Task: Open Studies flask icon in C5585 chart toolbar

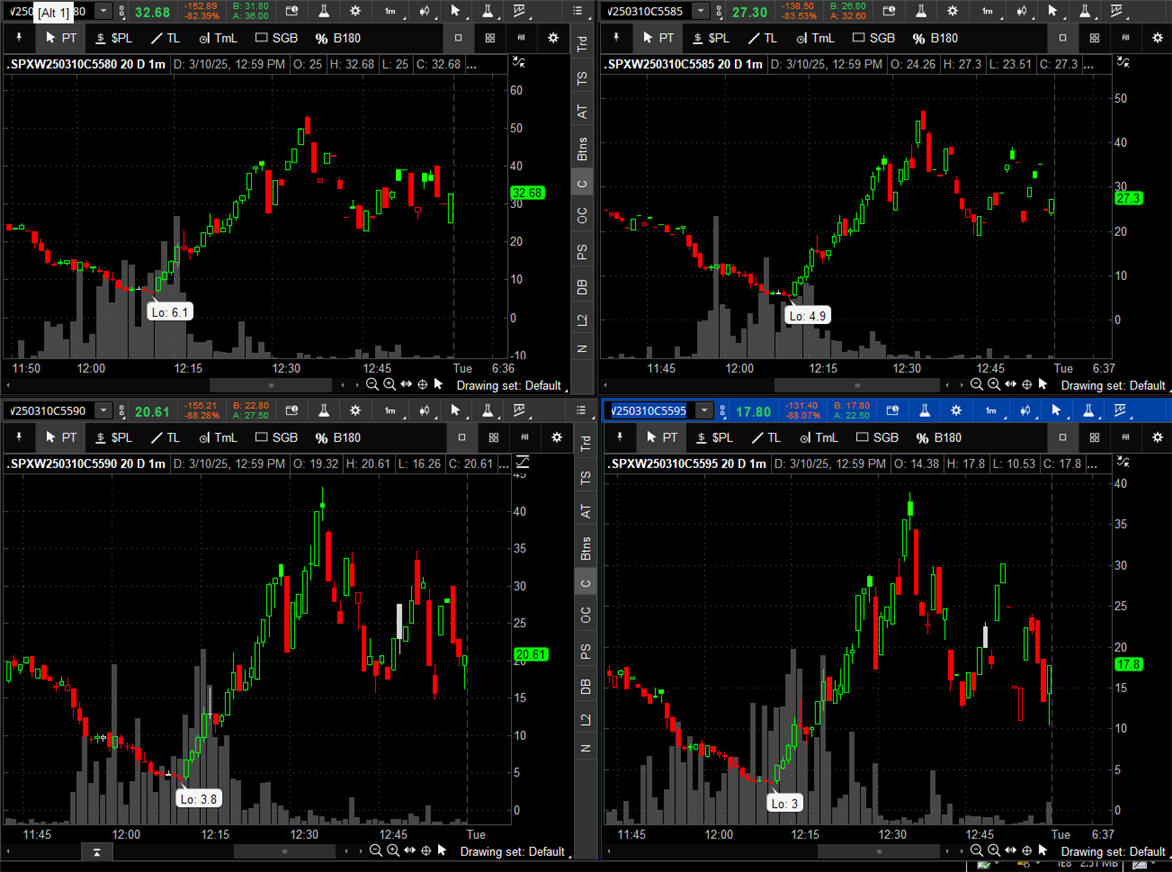Action: tap(921, 11)
